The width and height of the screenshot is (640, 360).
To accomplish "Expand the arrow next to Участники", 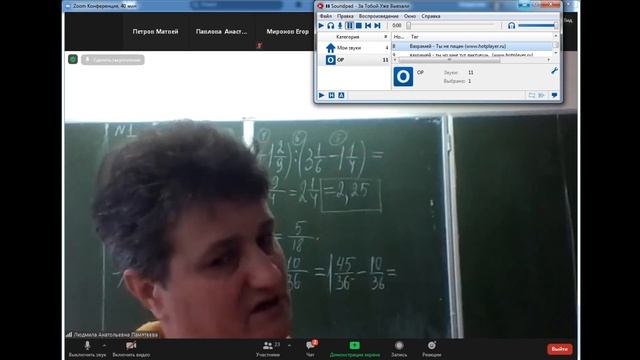I will (289, 346).
